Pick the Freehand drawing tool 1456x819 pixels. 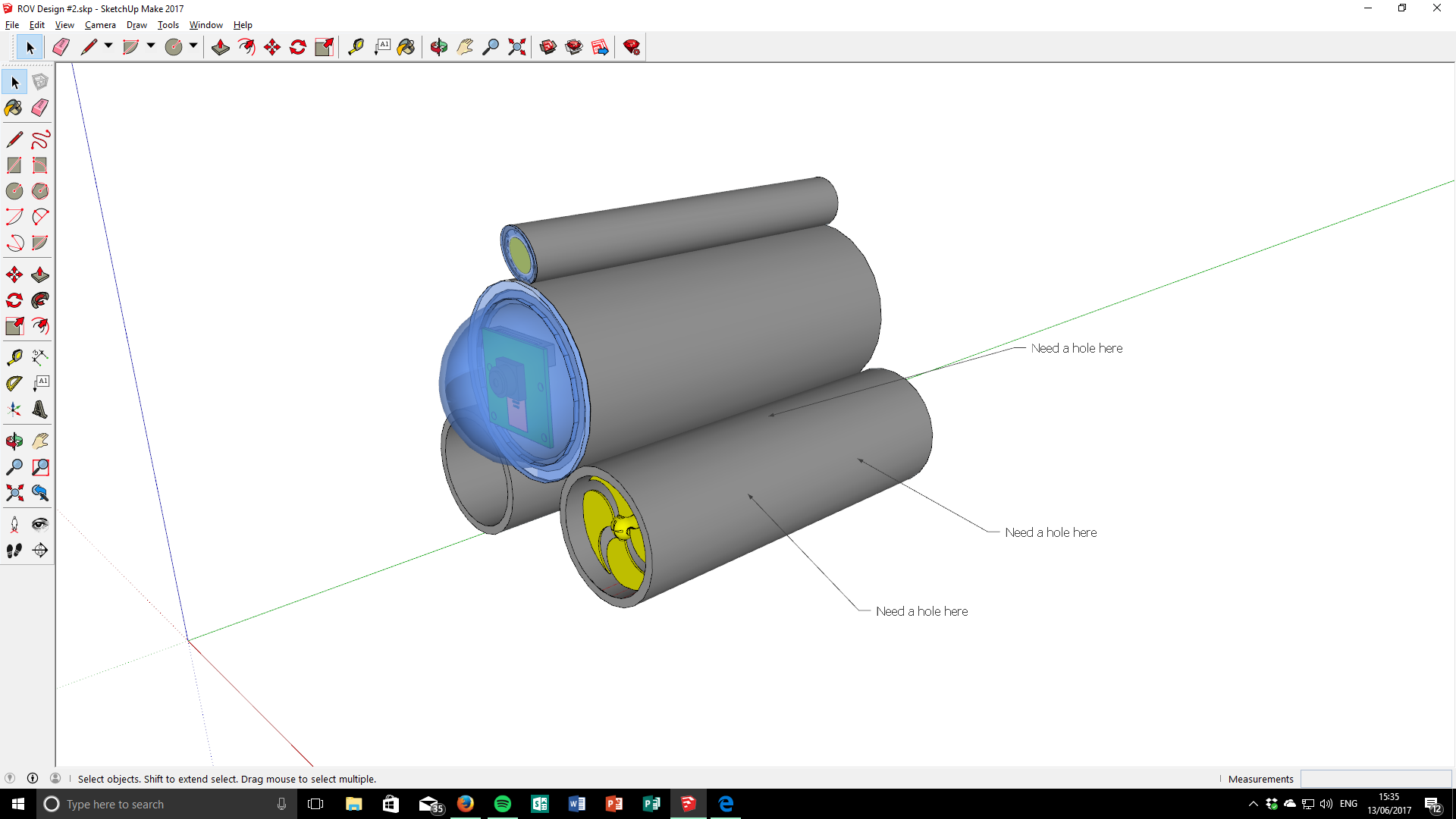(40, 140)
